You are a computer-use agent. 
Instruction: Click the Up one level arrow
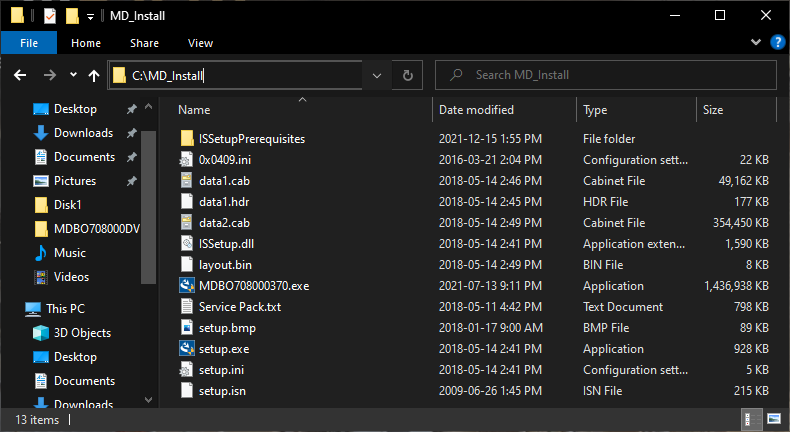tap(94, 75)
